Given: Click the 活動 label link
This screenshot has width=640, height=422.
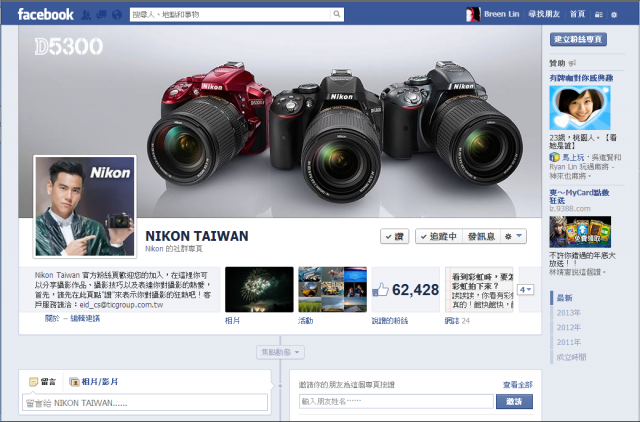Looking at the screenshot, I should click(305, 321).
